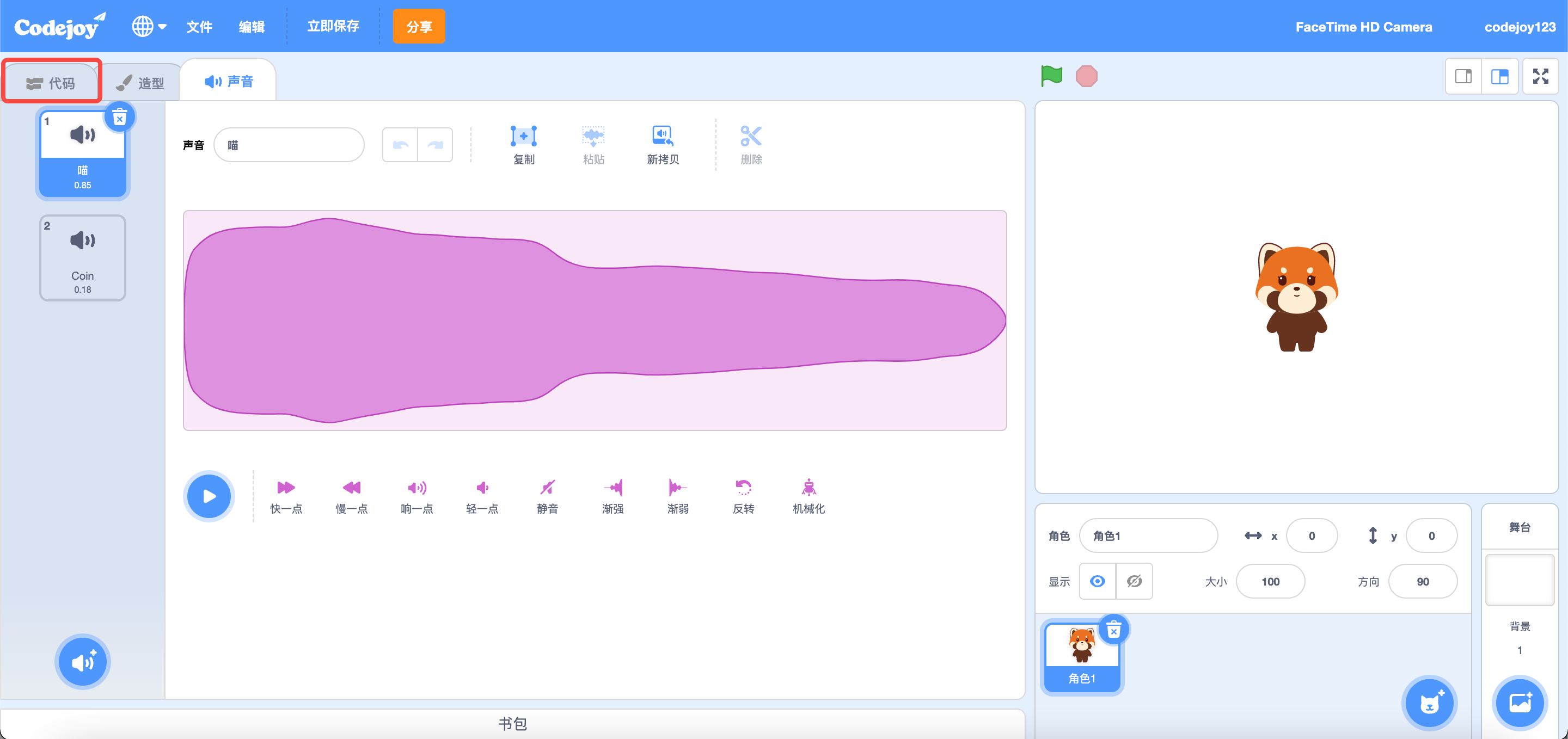Select the Coin sound thumbnail
The image size is (1568, 739).
[83, 258]
